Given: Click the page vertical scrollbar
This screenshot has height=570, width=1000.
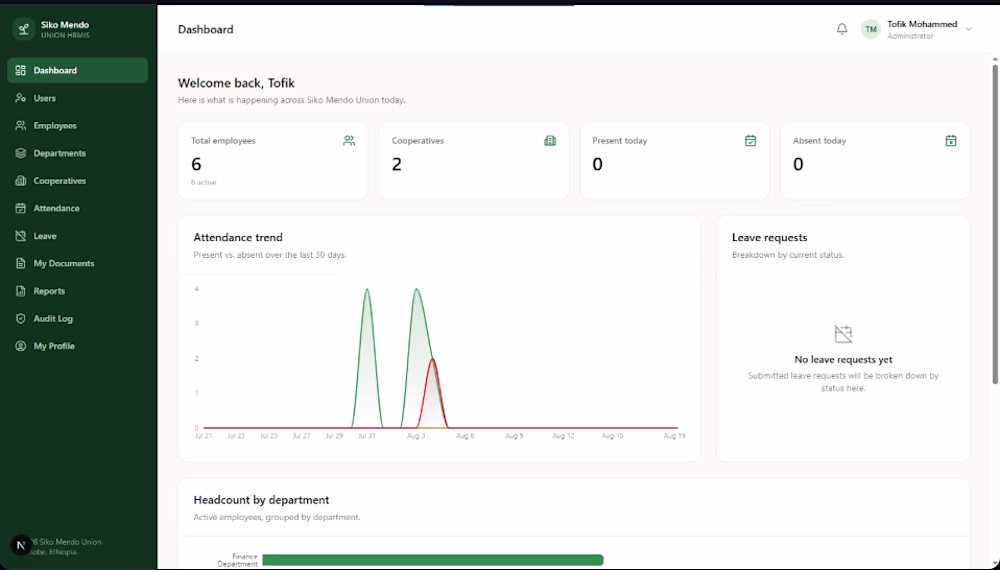Looking at the screenshot, I should (995, 223).
